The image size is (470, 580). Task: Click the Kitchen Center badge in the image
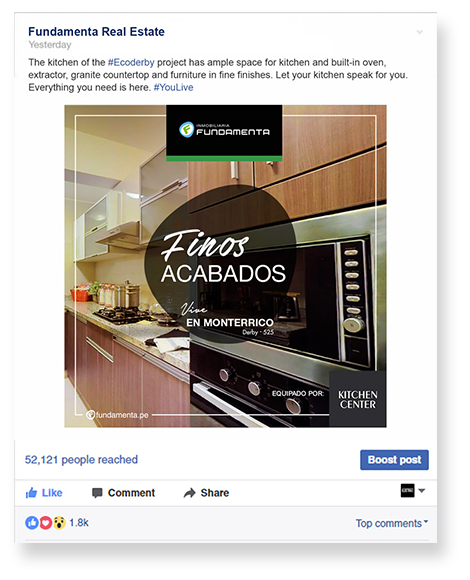358,399
